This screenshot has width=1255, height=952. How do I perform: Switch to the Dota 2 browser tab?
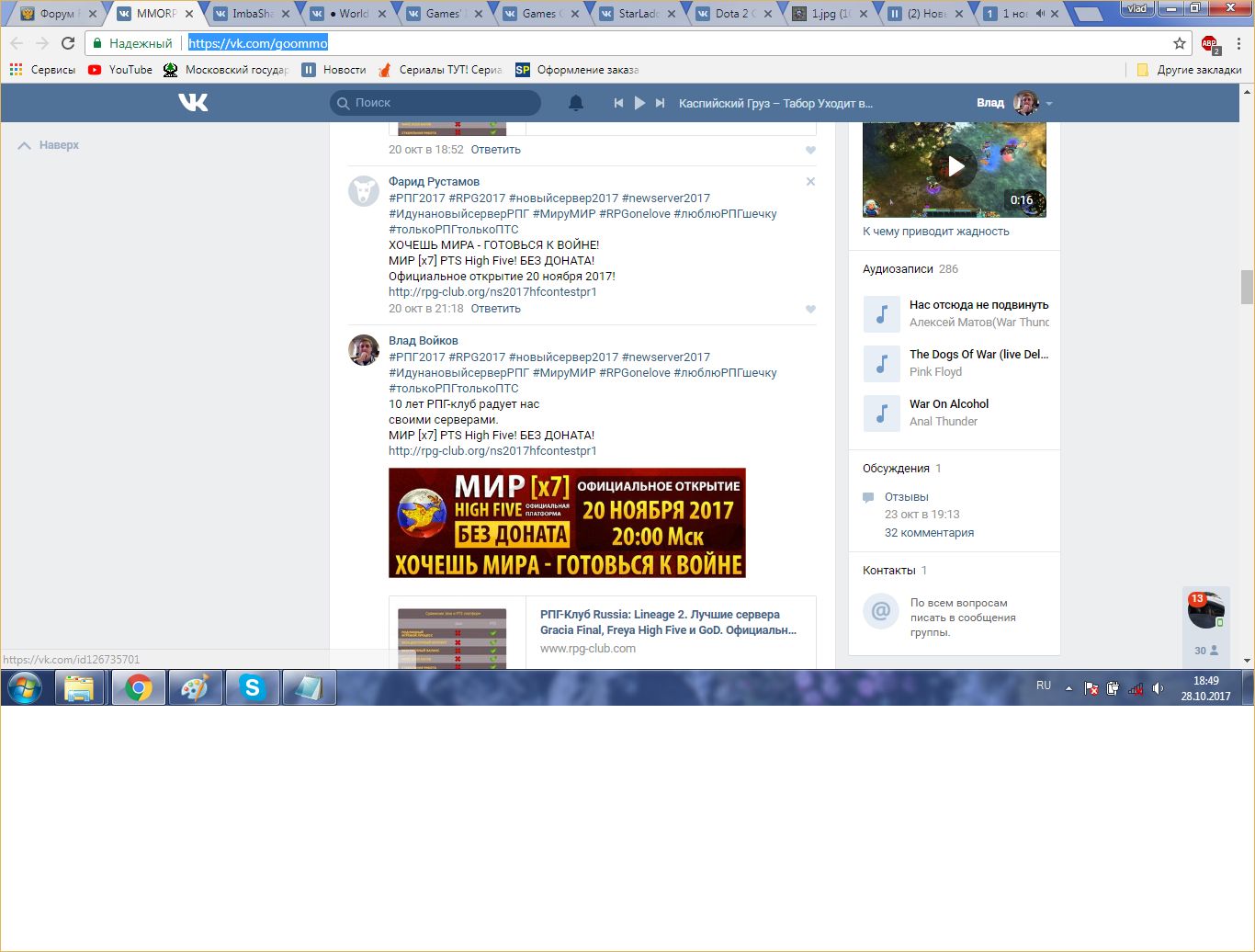click(734, 14)
